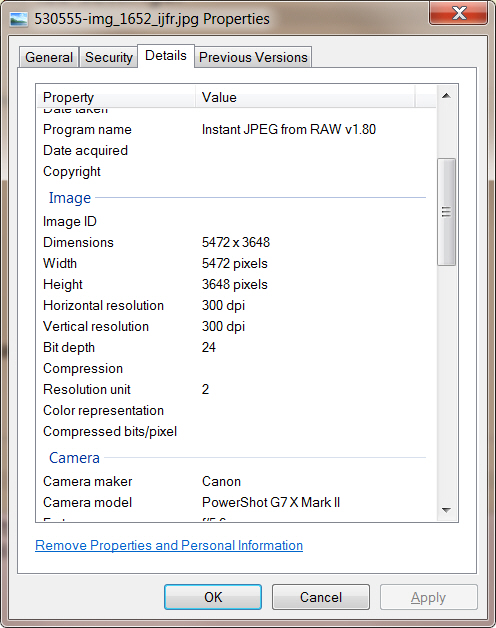Select the Date acquired value field
The image size is (496, 628).
(315, 151)
